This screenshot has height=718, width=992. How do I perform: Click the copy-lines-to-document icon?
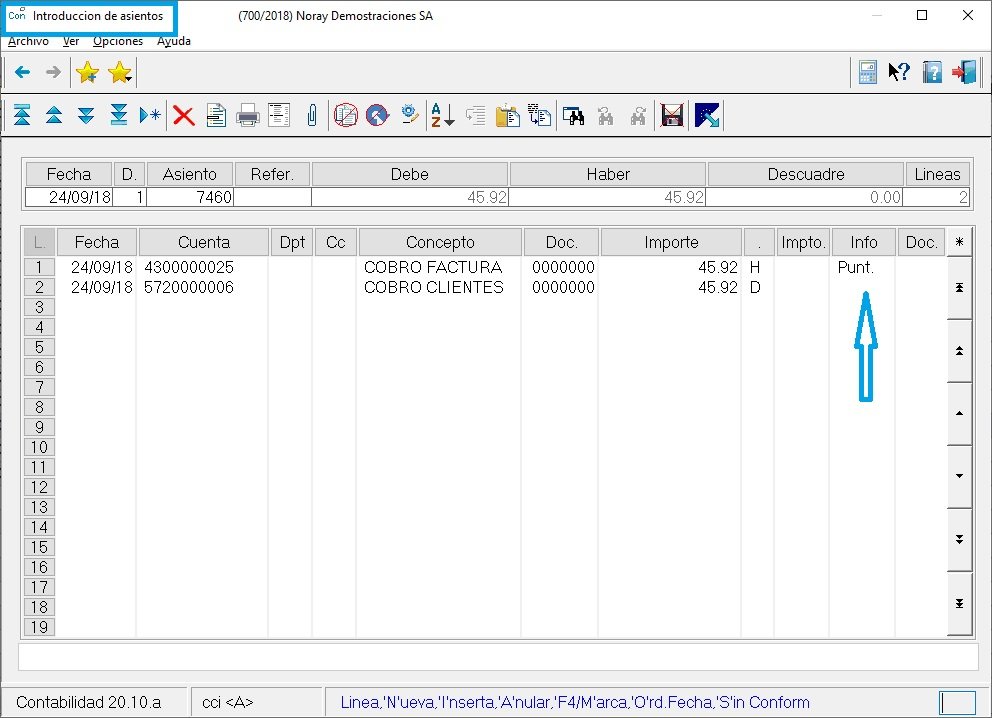[540, 115]
